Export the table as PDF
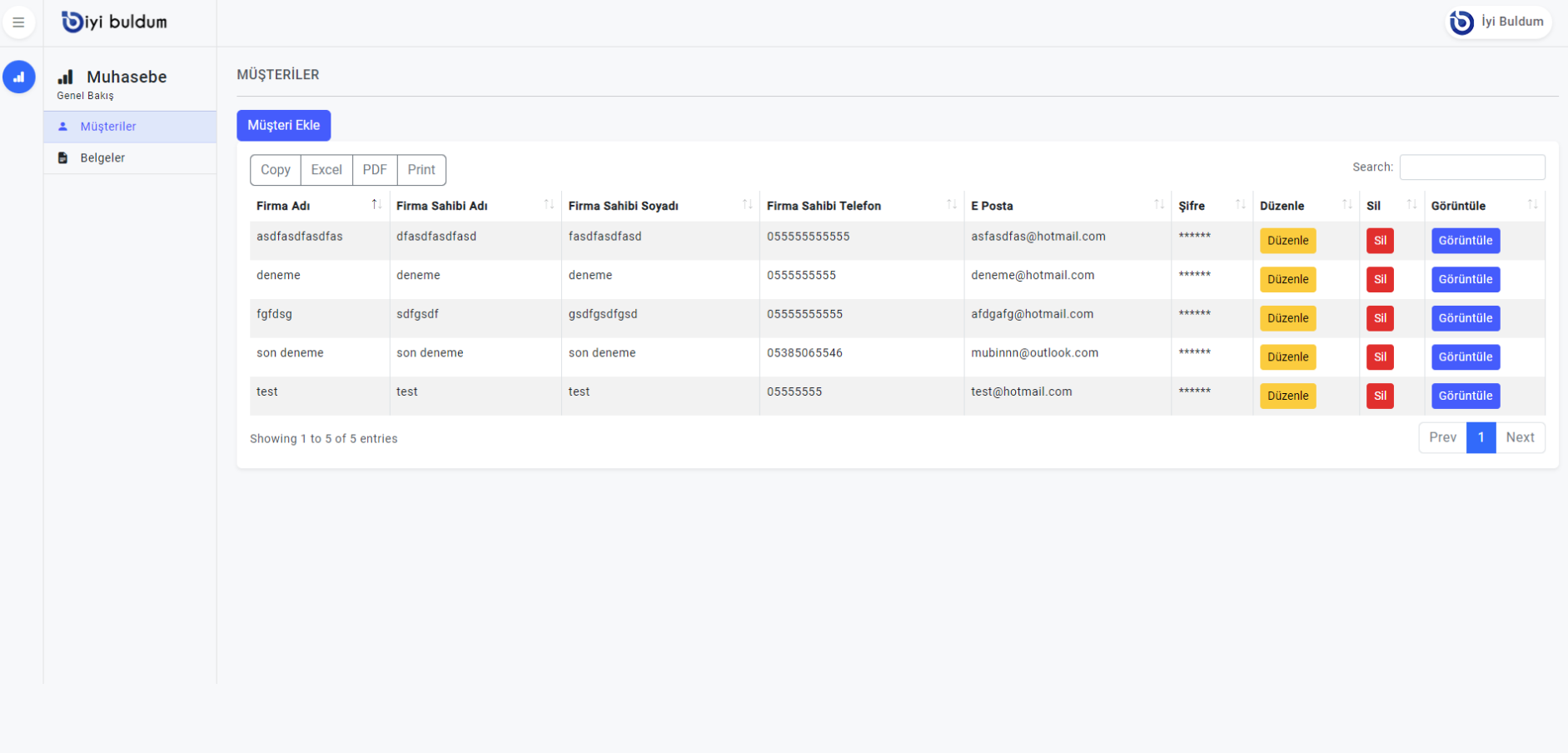This screenshot has height=753, width=1568. pyautogui.click(x=375, y=170)
